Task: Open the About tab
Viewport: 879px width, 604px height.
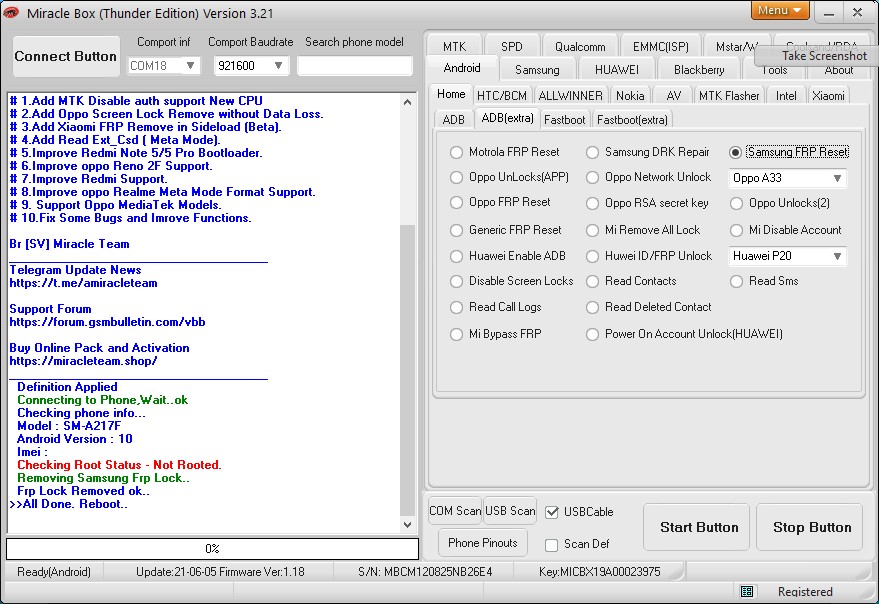Action: tap(839, 71)
